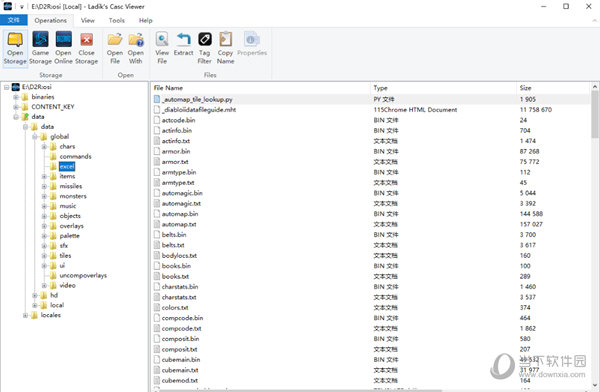The height and width of the screenshot is (392, 600).
Task: Expand the binaries folder node
Action: pos(16,97)
